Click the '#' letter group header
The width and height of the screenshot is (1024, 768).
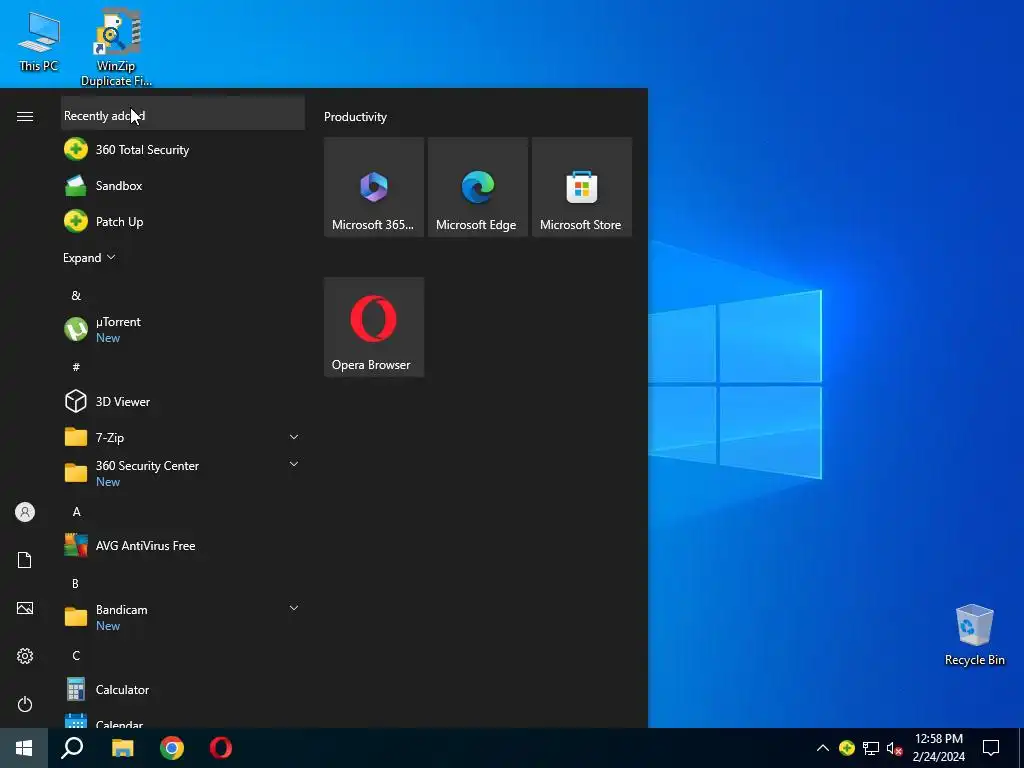tap(76, 367)
